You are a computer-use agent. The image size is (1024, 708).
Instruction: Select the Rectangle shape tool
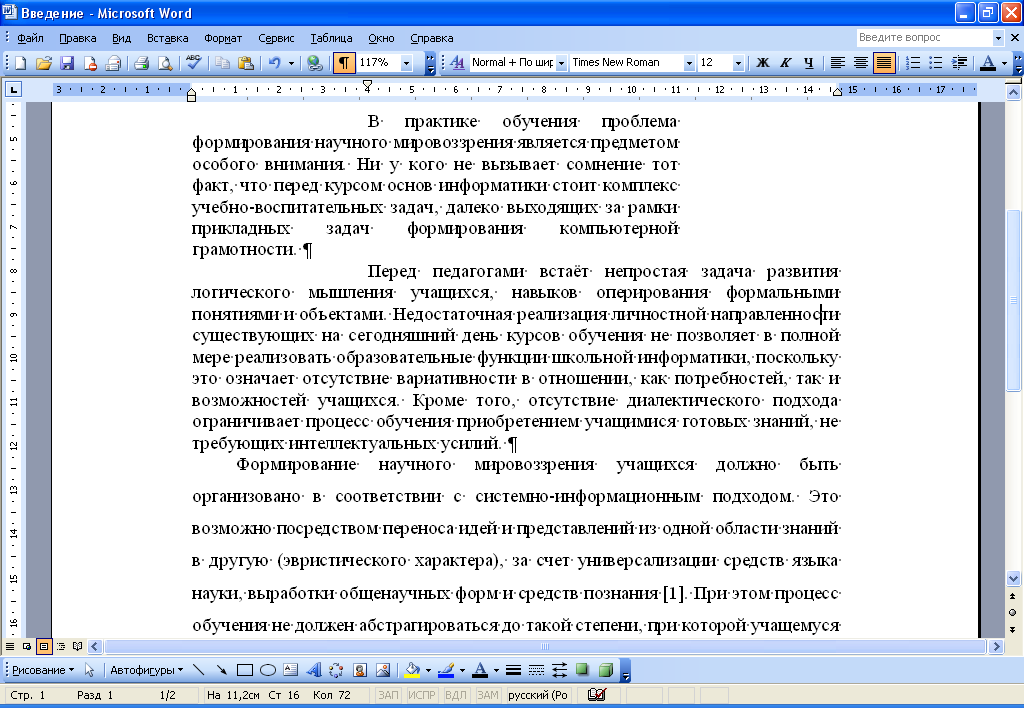pyautogui.click(x=245, y=669)
